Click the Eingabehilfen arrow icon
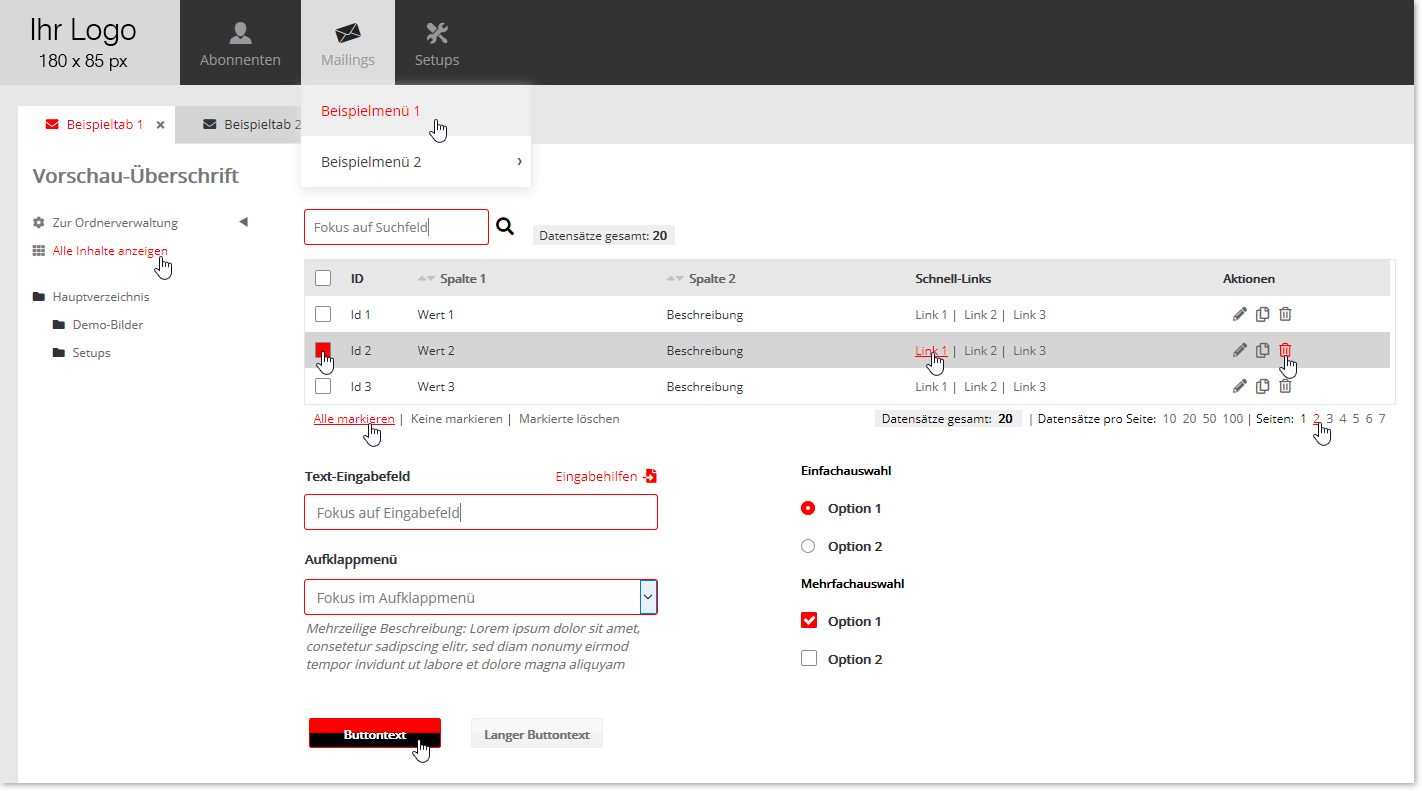The width and height of the screenshot is (1422, 791). click(x=650, y=477)
